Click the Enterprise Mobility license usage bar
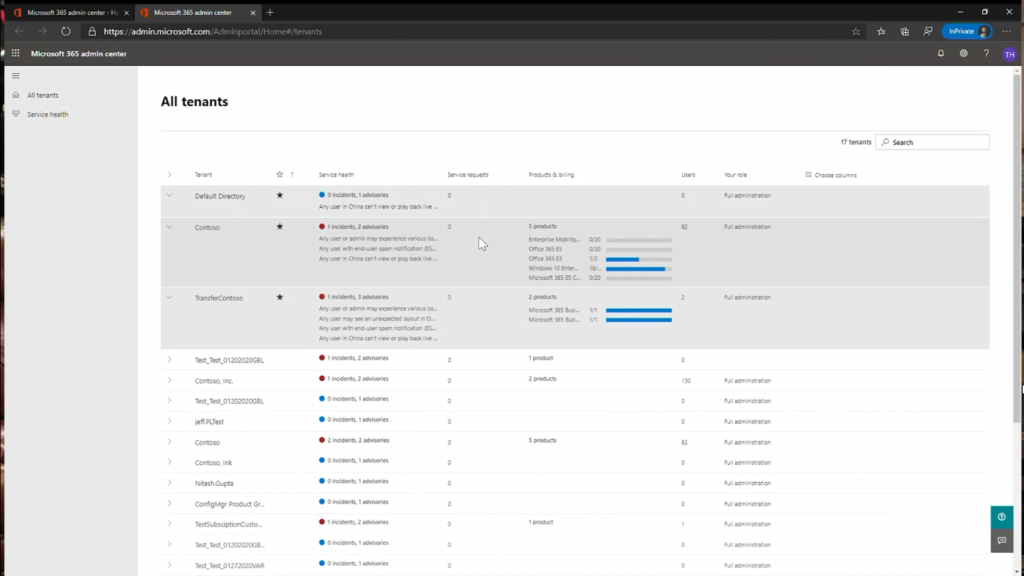 click(639, 240)
